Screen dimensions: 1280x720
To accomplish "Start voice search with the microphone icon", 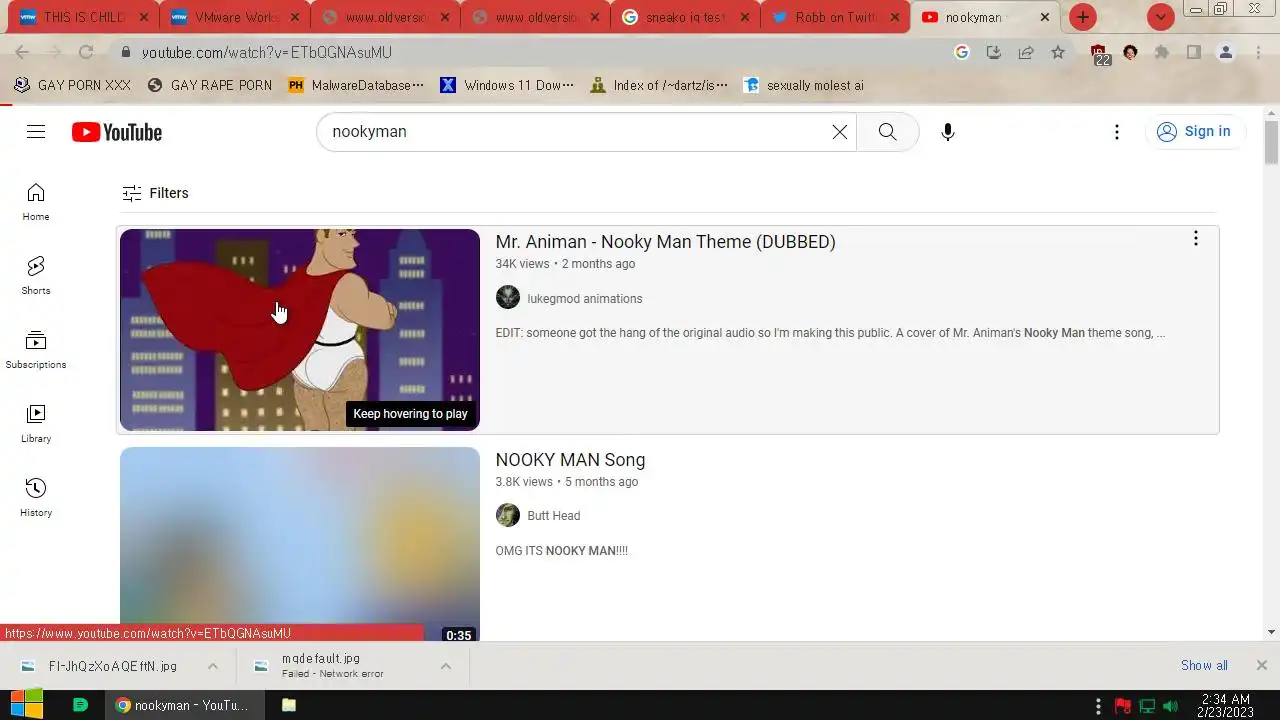I will [x=948, y=132].
